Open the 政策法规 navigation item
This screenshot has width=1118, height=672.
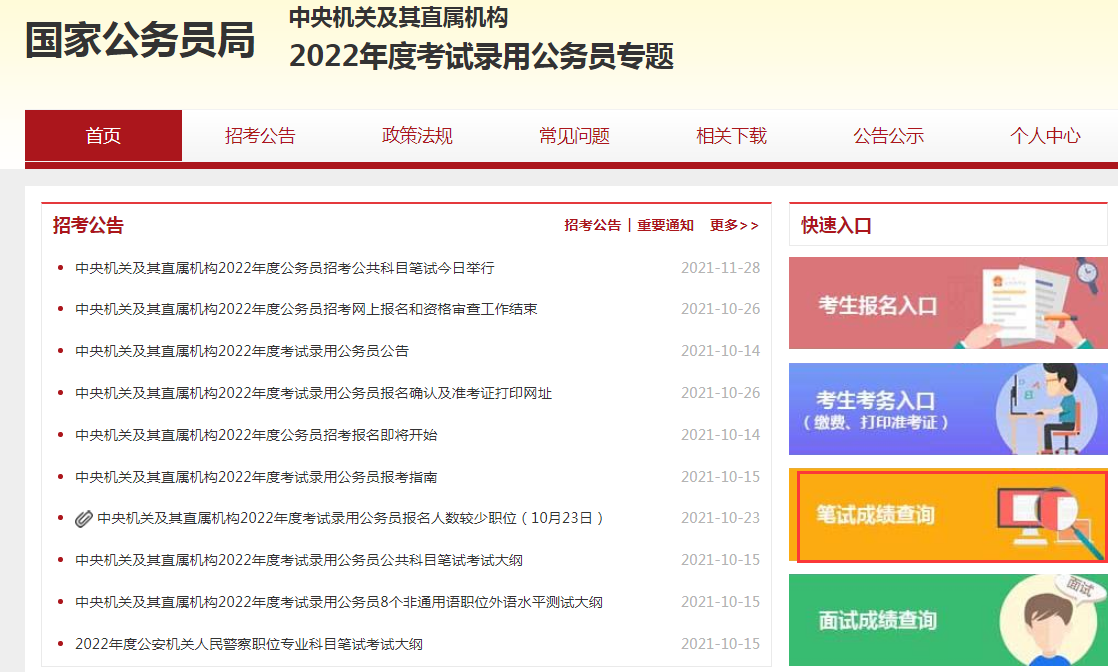click(x=417, y=136)
